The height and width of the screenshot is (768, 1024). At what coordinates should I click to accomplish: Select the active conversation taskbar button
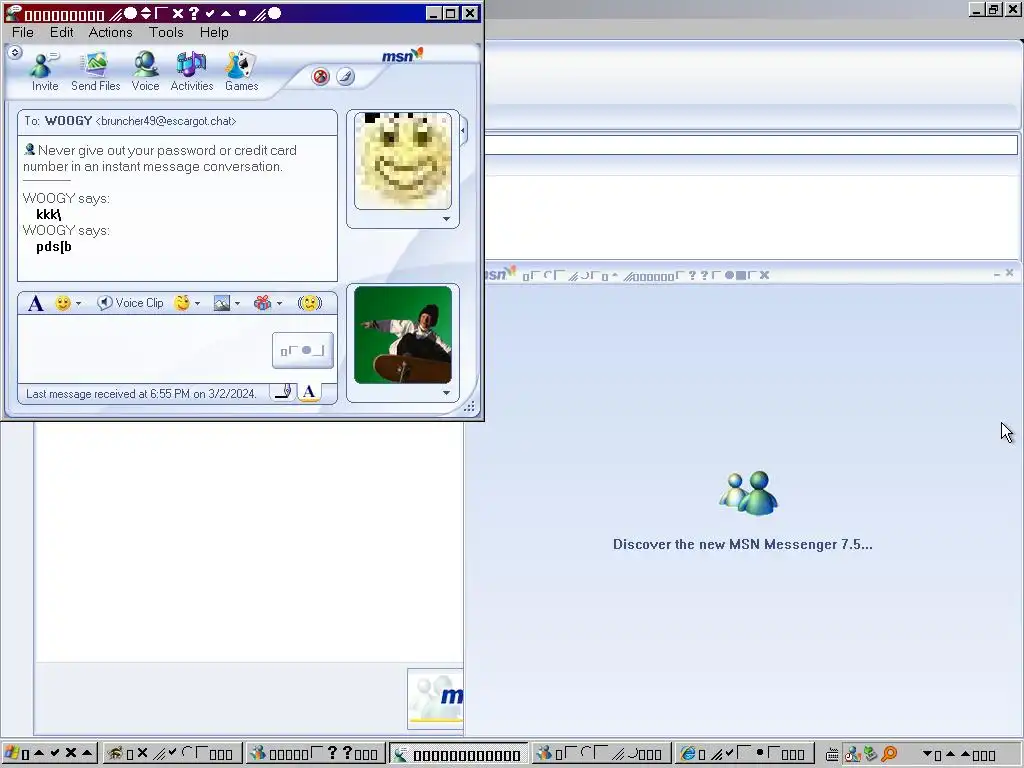pyautogui.click(x=458, y=754)
